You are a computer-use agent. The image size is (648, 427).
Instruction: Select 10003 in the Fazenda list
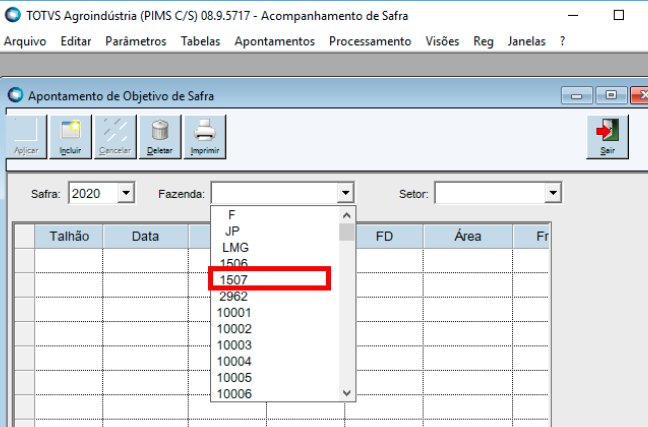coord(275,345)
